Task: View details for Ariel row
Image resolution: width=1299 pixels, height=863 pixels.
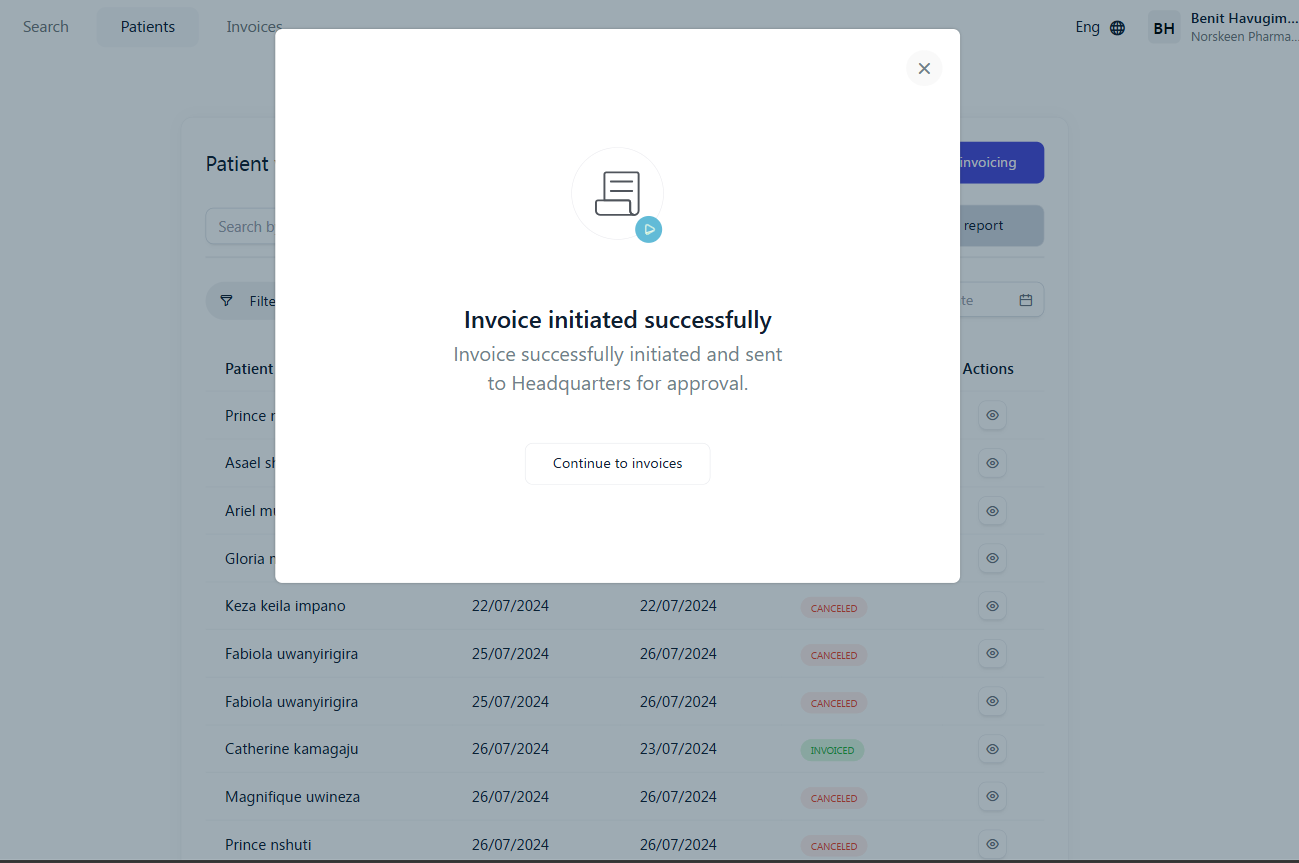Action: tap(992, 511)
